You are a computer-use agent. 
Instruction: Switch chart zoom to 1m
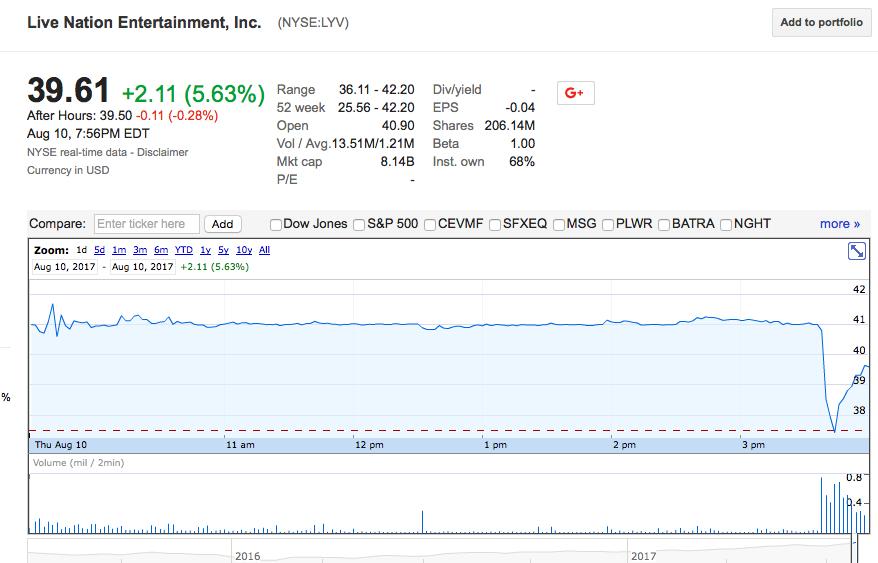click(119, 250)
